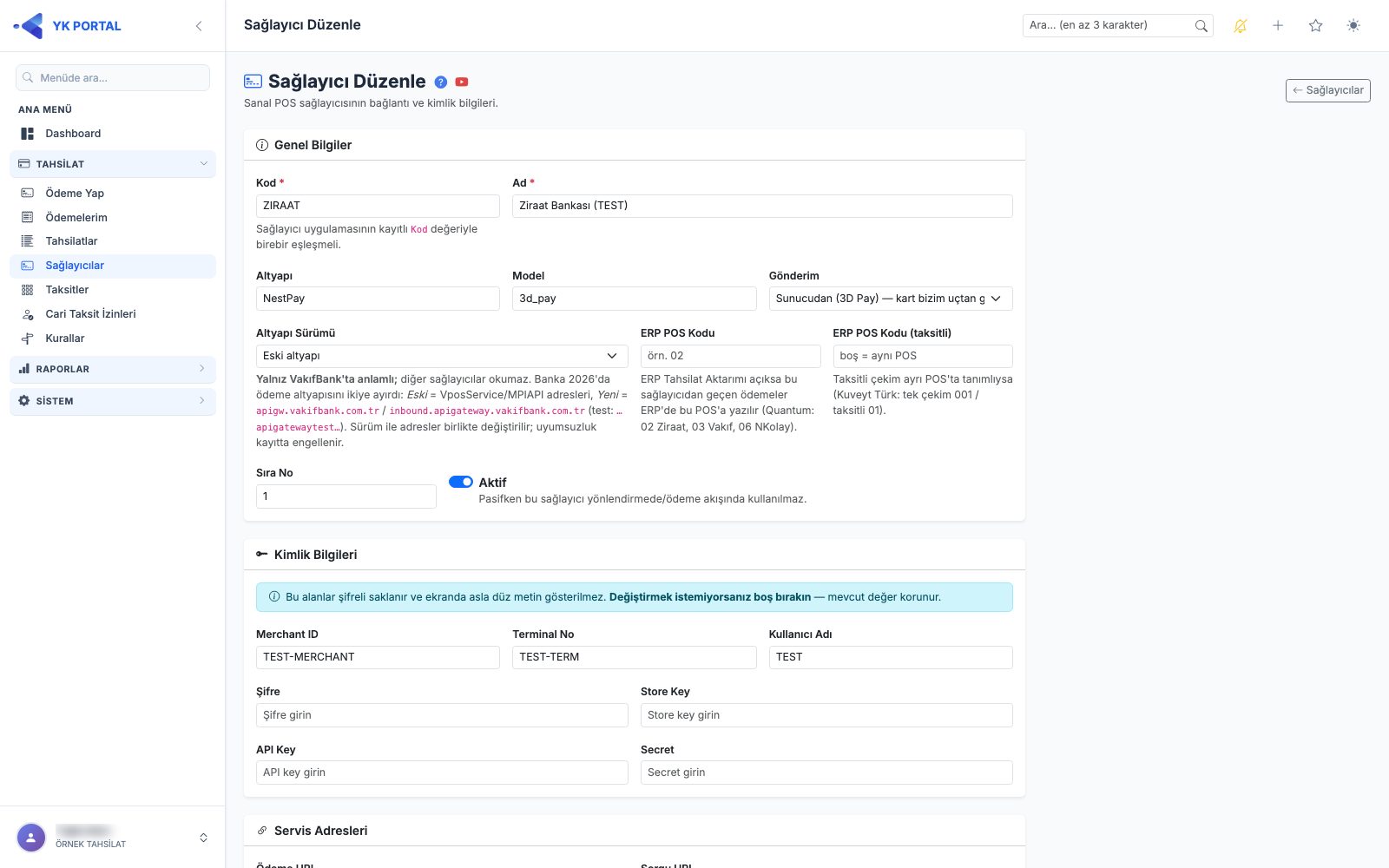The width and height of the screenshot is (1389, 868).
Task: Expand the RAPORLAR menu section
Action: pos(113,369)
